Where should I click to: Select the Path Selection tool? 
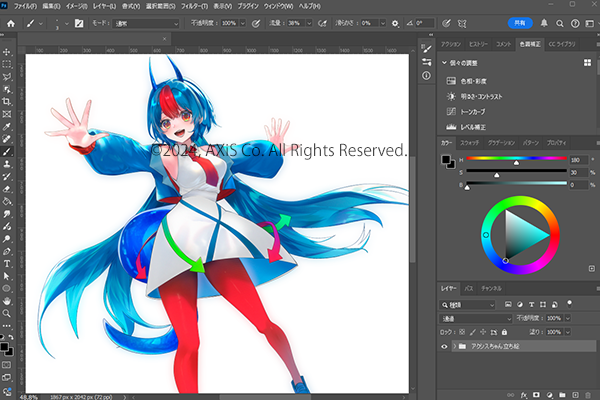(x=7, y=276)
